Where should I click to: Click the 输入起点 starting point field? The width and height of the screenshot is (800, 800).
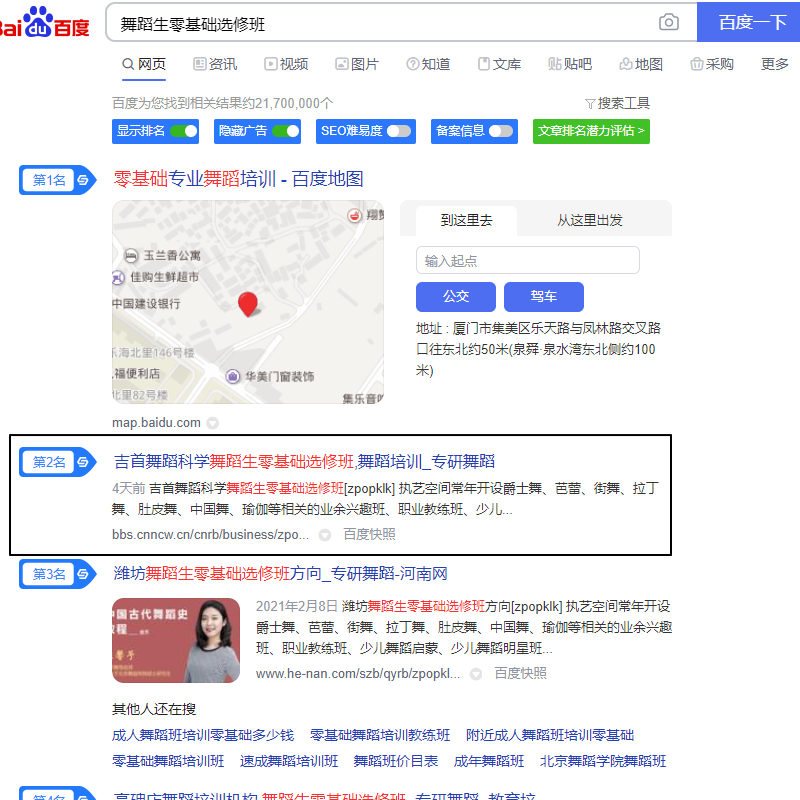[x=528, y=260]
